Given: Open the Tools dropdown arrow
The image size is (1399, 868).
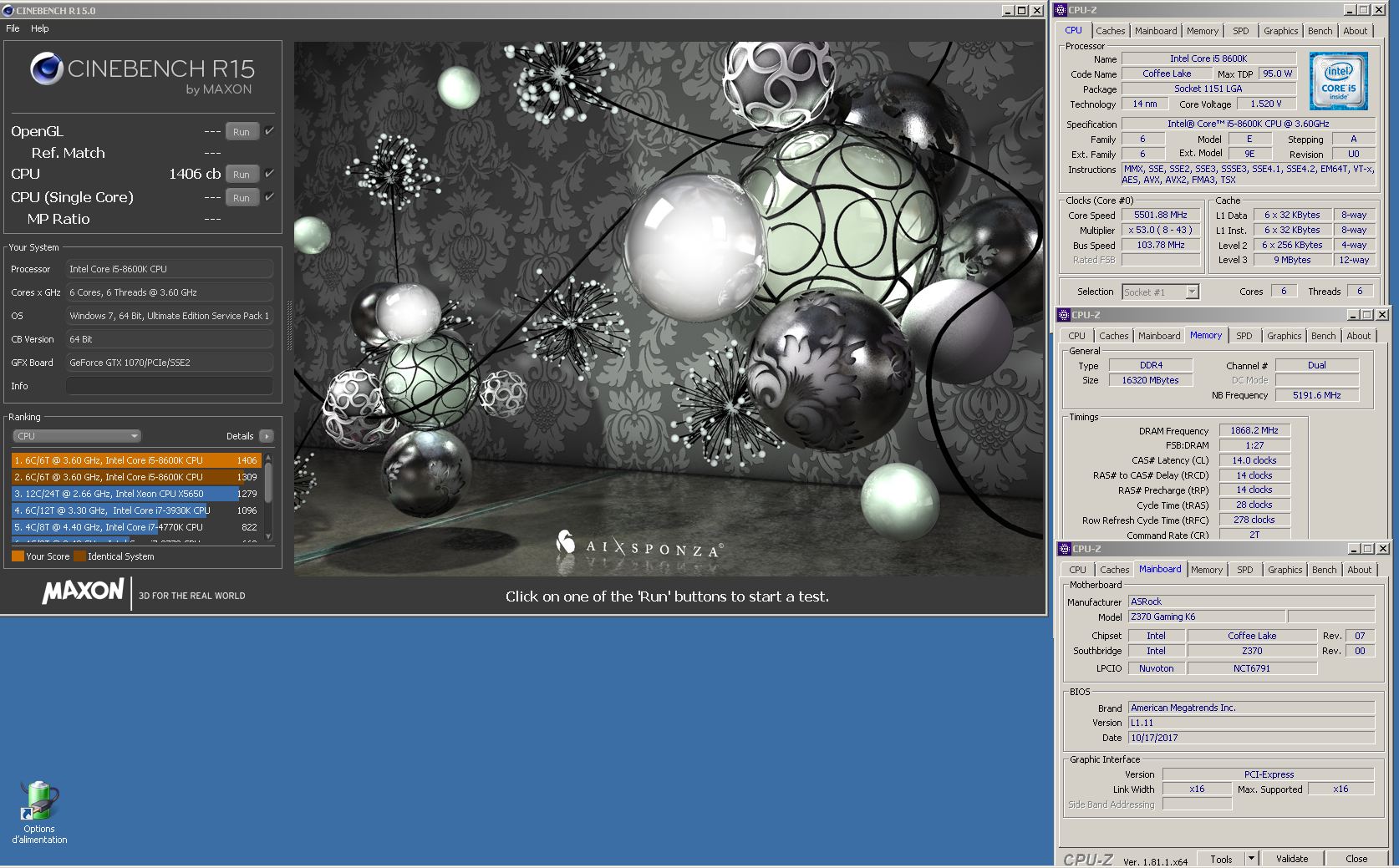Looking at the screenshot, I should coord(1251,859).
